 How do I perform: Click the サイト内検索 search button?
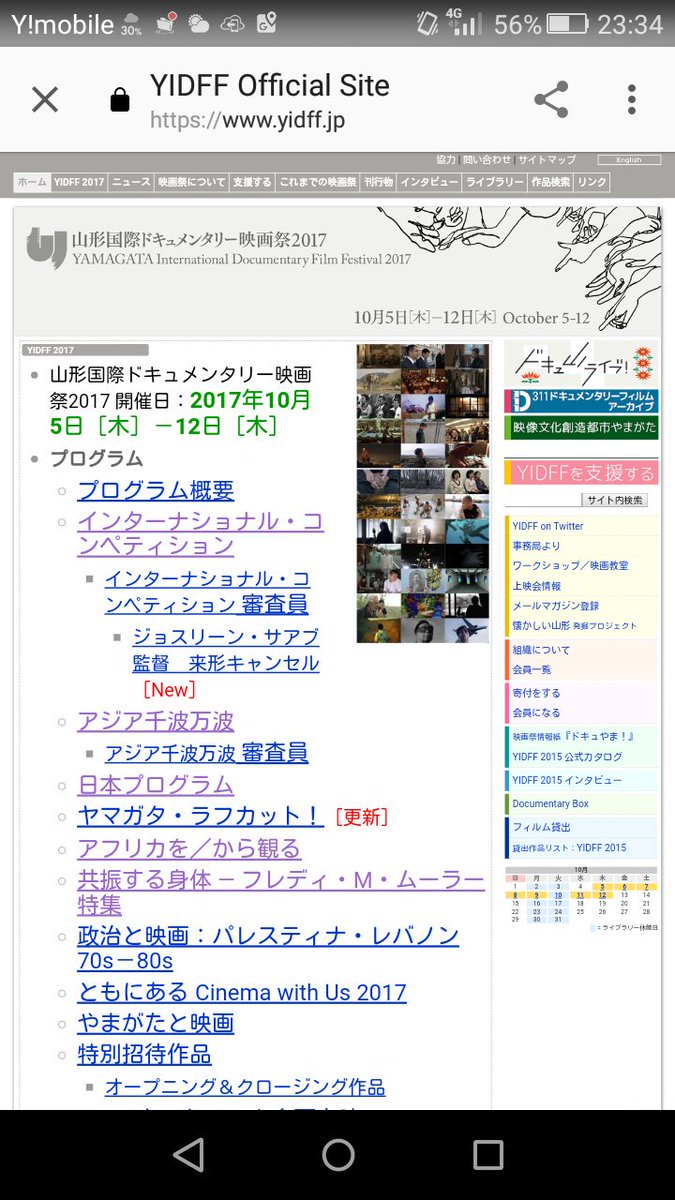[614, 500]
